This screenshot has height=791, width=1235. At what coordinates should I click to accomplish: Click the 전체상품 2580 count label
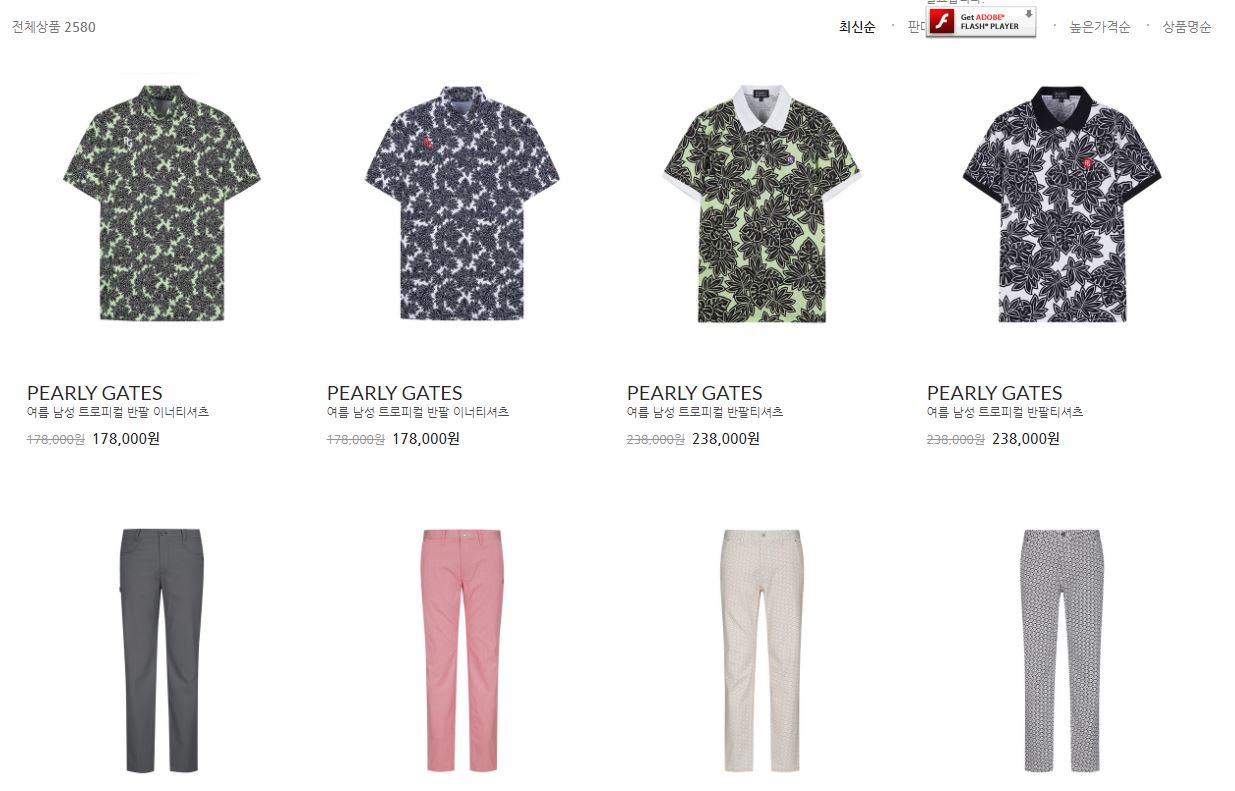[x=54, y=27]
